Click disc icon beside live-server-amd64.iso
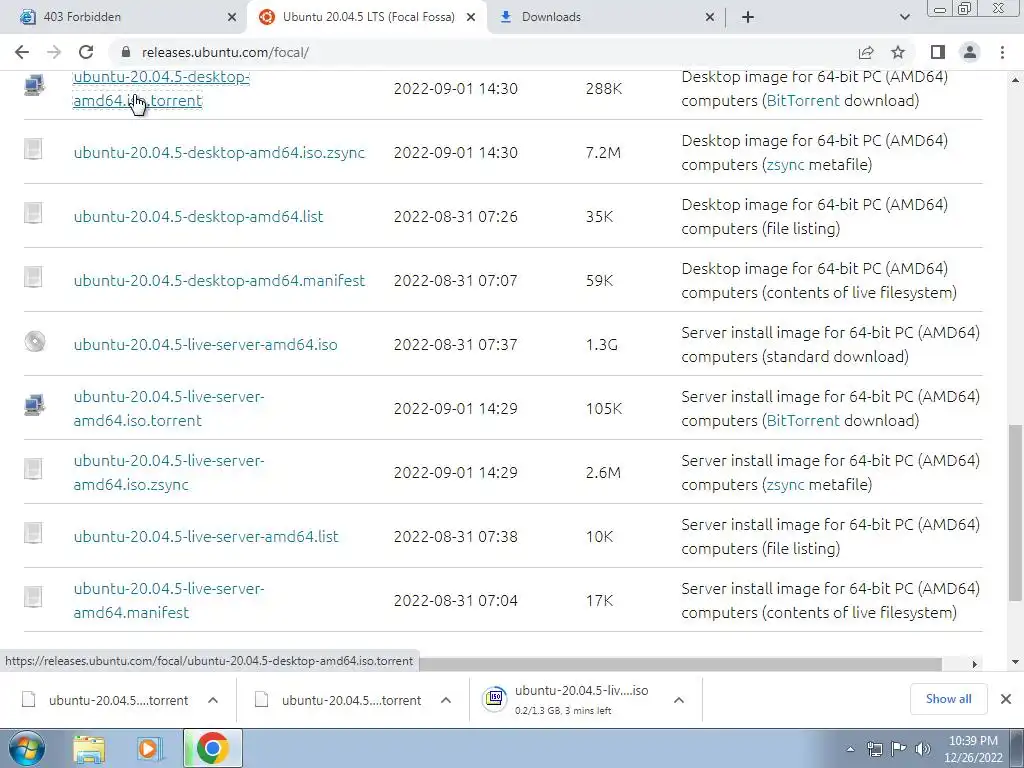 35,342
